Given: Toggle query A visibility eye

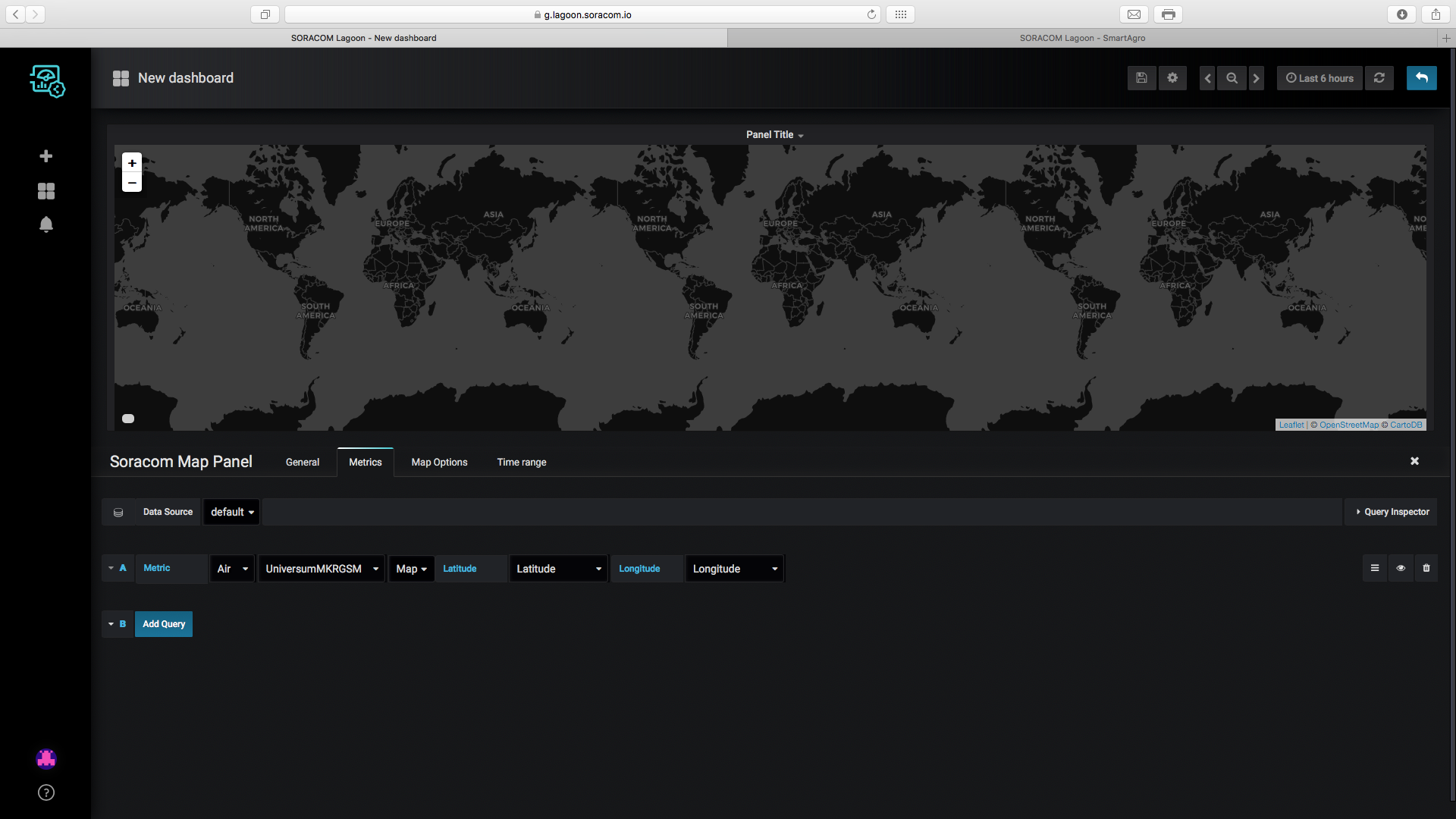Looking at the screenshot, I should tap(1401, 568).
